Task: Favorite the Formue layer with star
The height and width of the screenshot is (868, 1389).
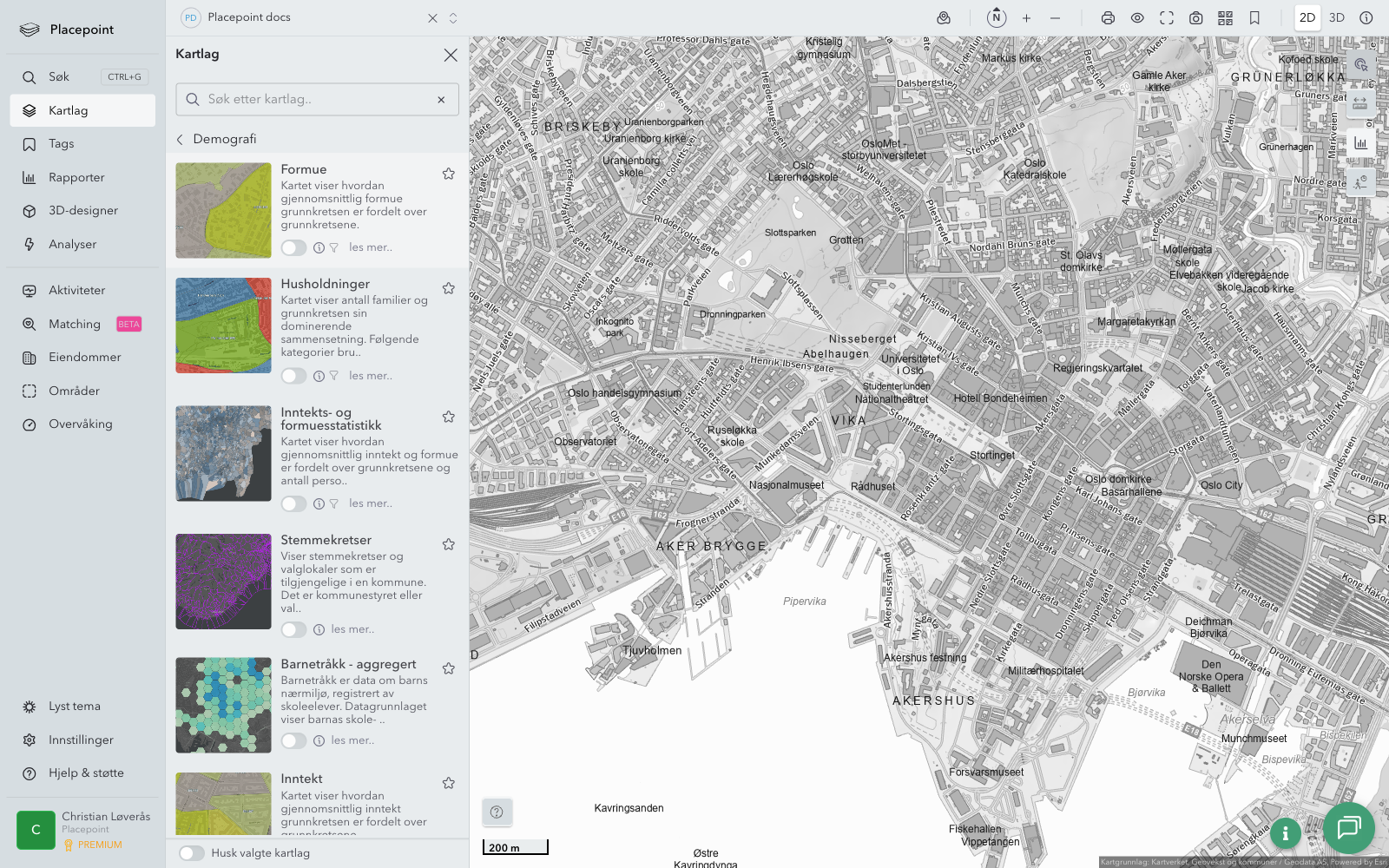Action: tap(449, 174)
